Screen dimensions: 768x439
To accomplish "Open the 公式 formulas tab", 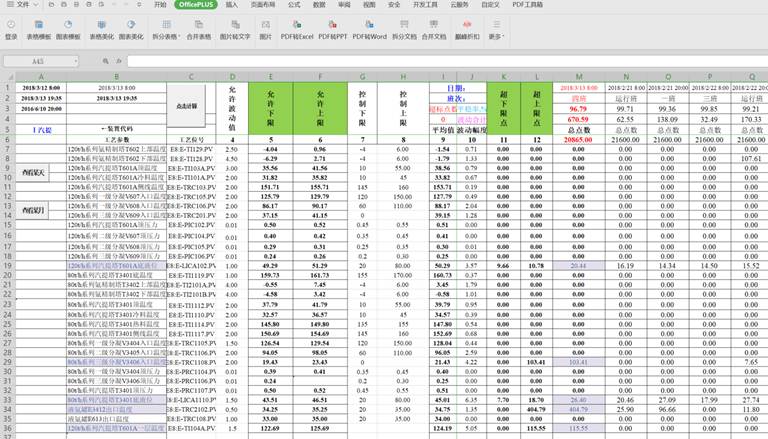I will coord(295,5).
